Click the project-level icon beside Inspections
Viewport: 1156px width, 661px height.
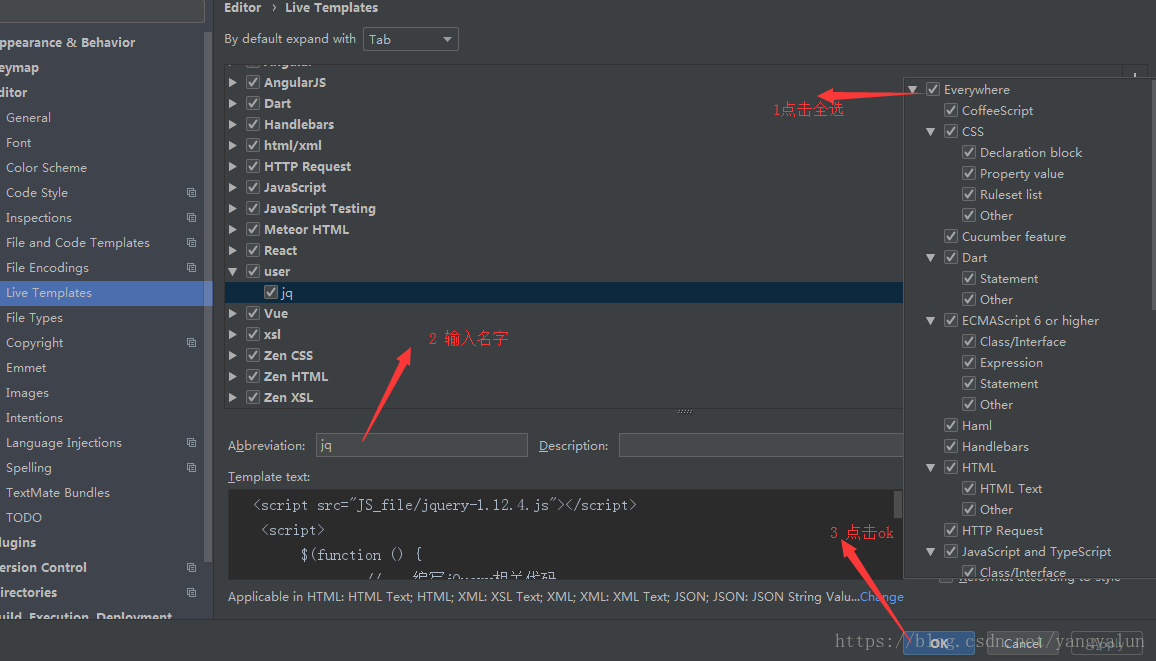192,218
